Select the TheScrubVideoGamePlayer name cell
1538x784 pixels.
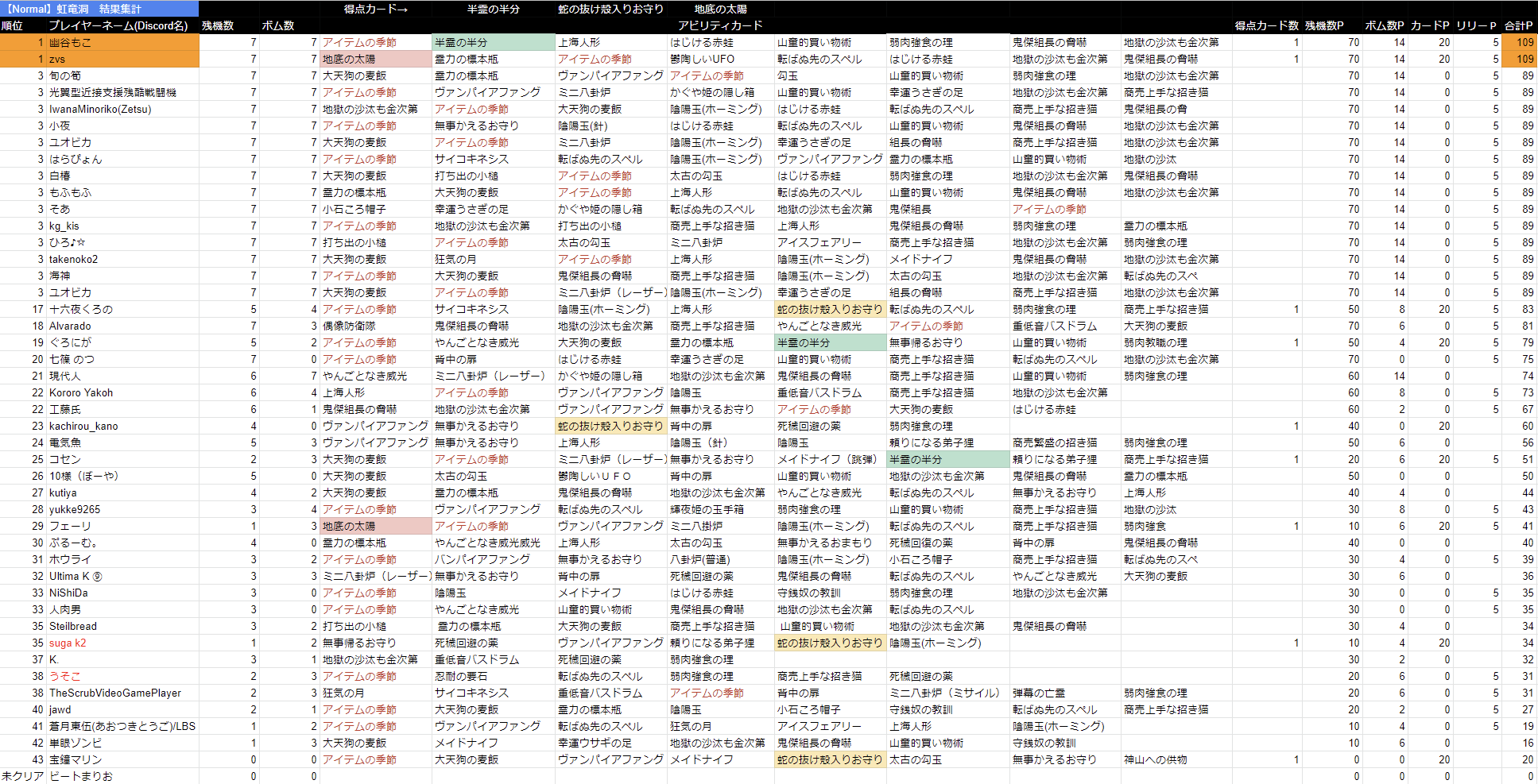[115, 693]
